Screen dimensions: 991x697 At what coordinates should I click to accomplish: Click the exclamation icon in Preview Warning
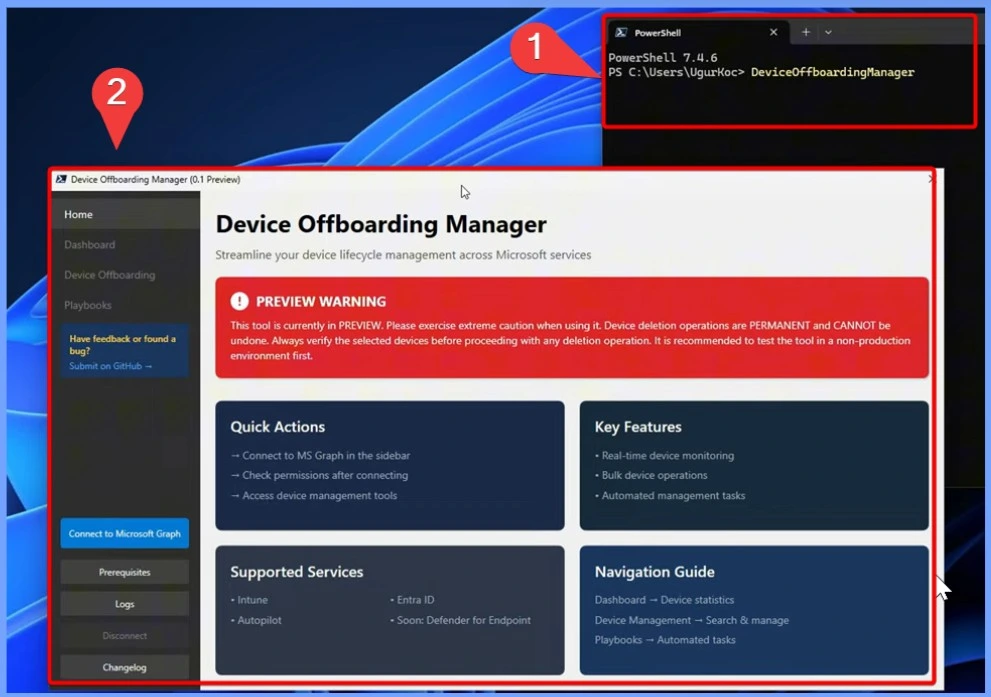pos(240,301)
